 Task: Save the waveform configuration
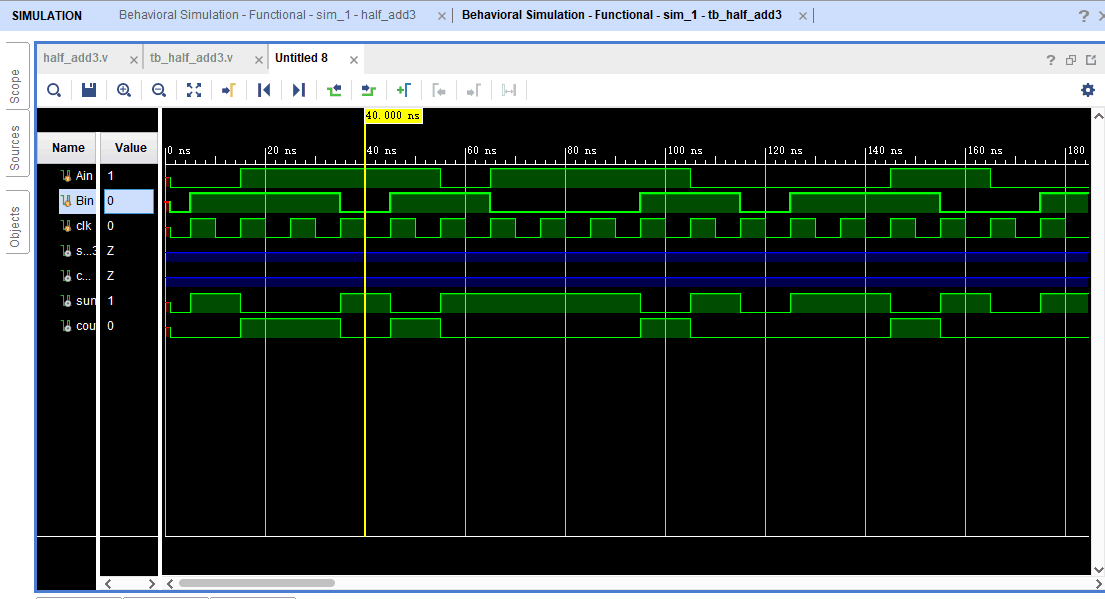tap(89, 90)
